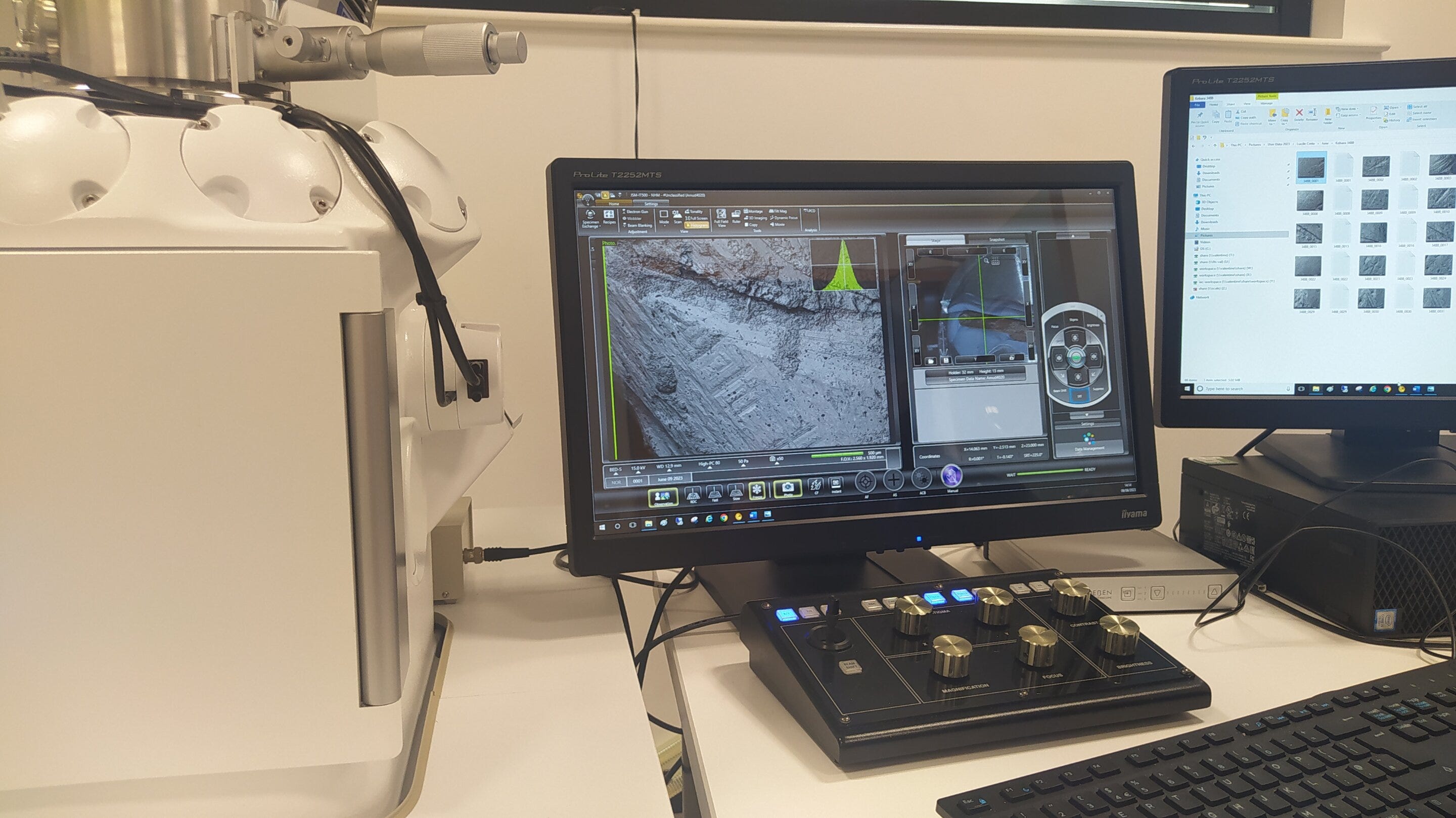
Task: Click Select all in File Explorer
Action: click(1418, 107)
